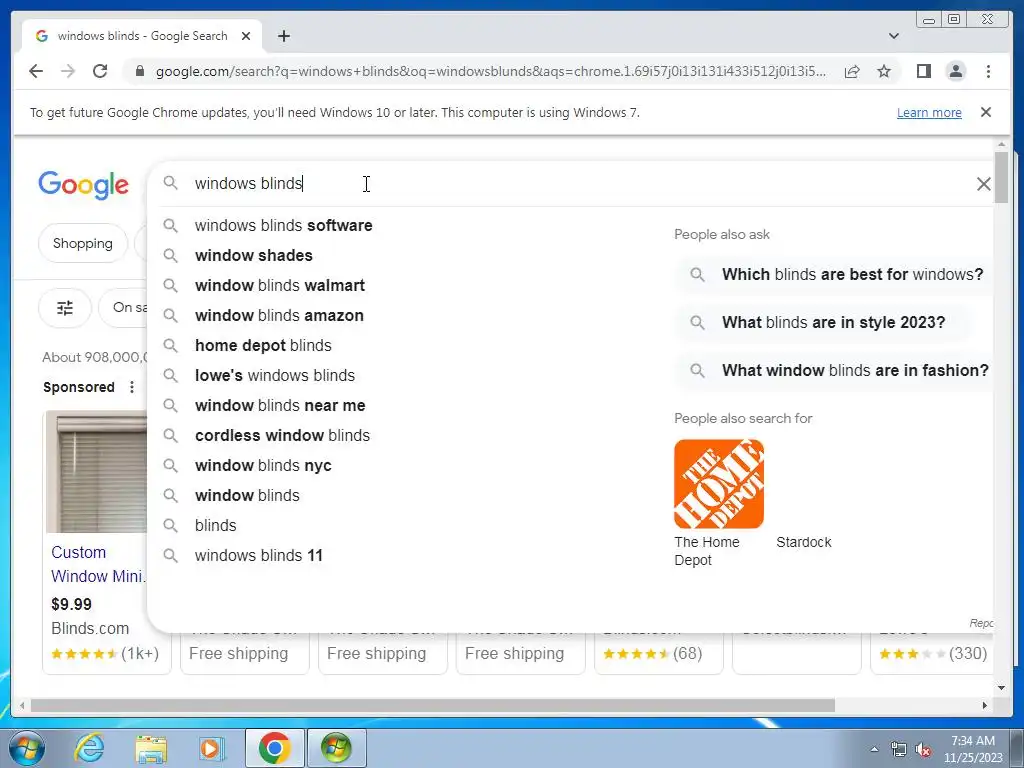
Task: Open the taskbar clock showing 7:34 AM
Action: (x=972, y=749)
